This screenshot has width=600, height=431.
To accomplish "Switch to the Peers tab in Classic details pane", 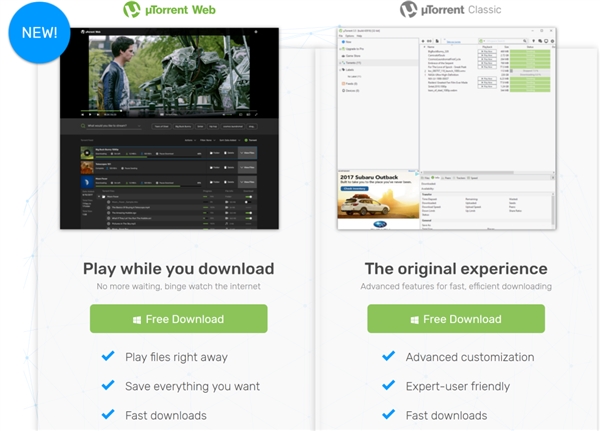I will pyautogui.click(x=446, y=178).
